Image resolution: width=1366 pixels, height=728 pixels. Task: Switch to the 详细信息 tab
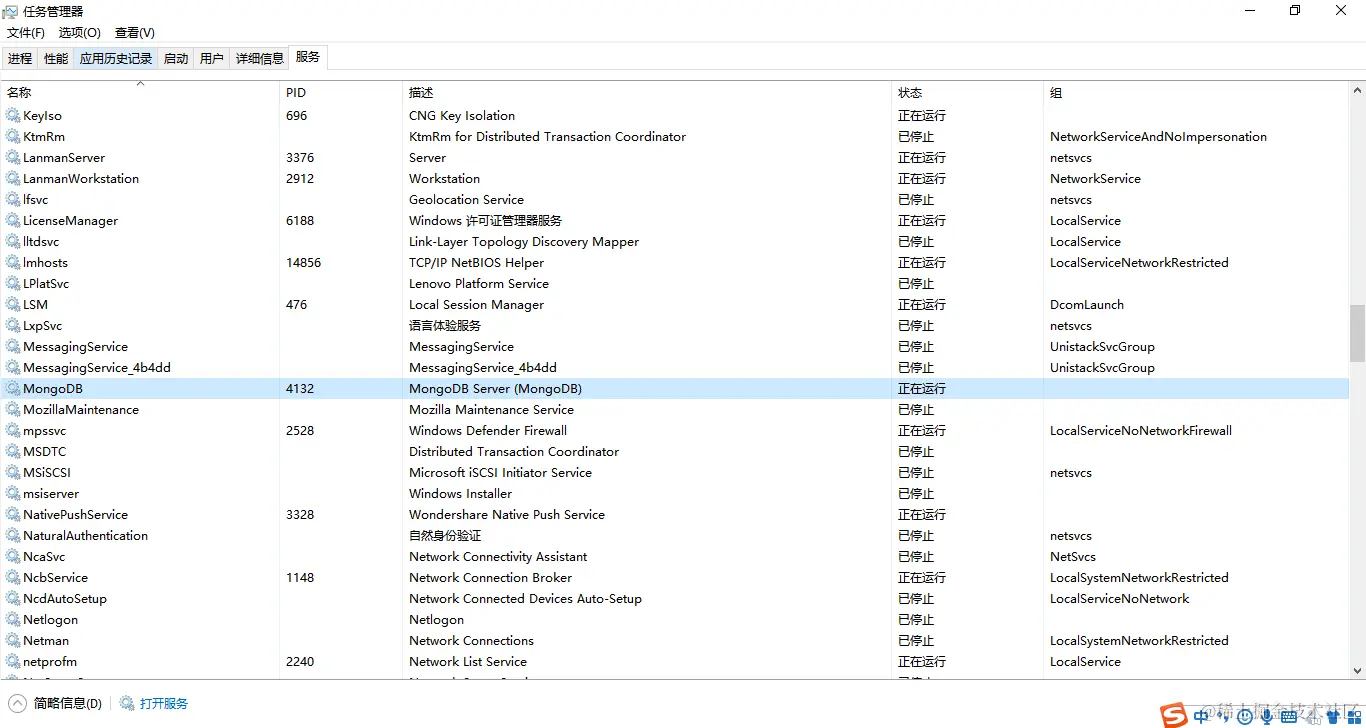coord(260,59)
